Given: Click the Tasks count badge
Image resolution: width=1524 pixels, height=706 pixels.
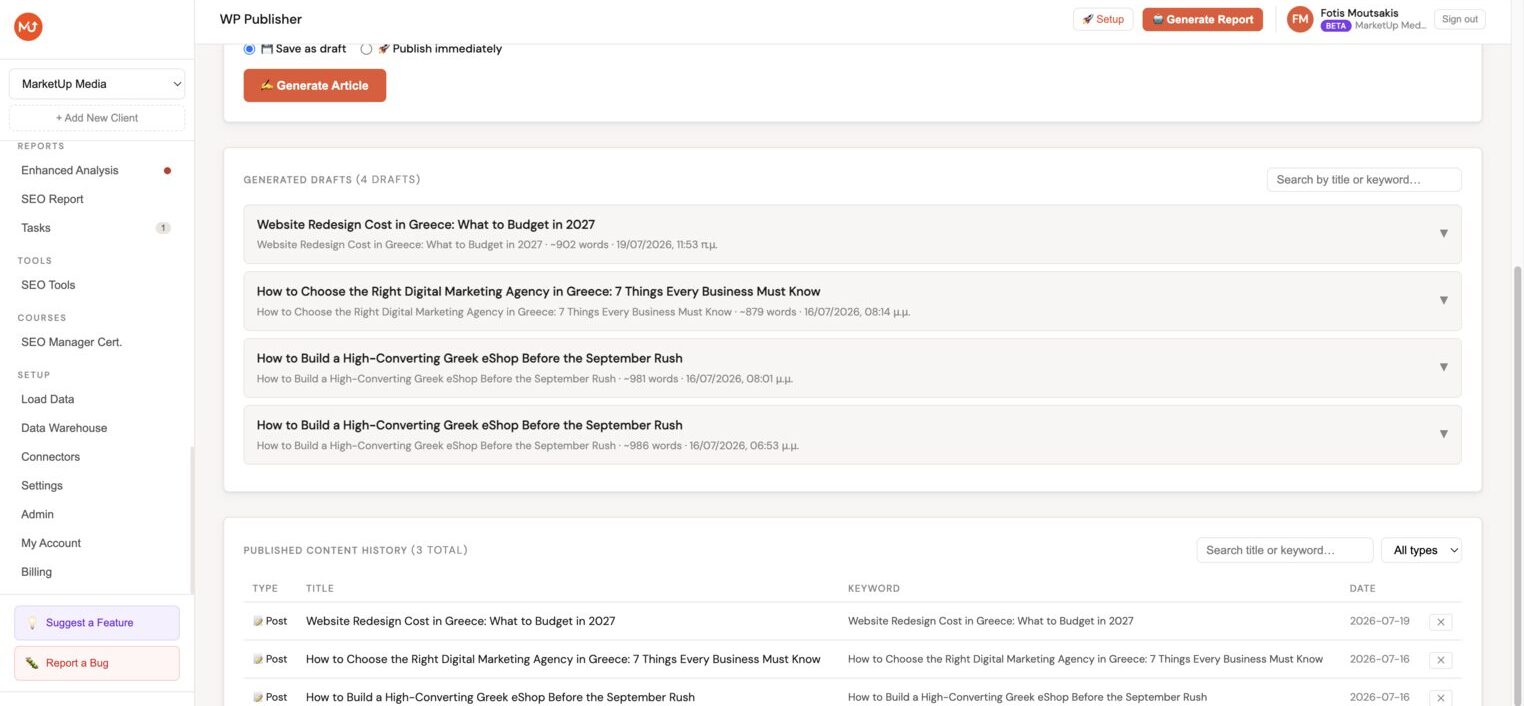Looking at the screenshot, I should pyautogui.click(x=163, y=228).
